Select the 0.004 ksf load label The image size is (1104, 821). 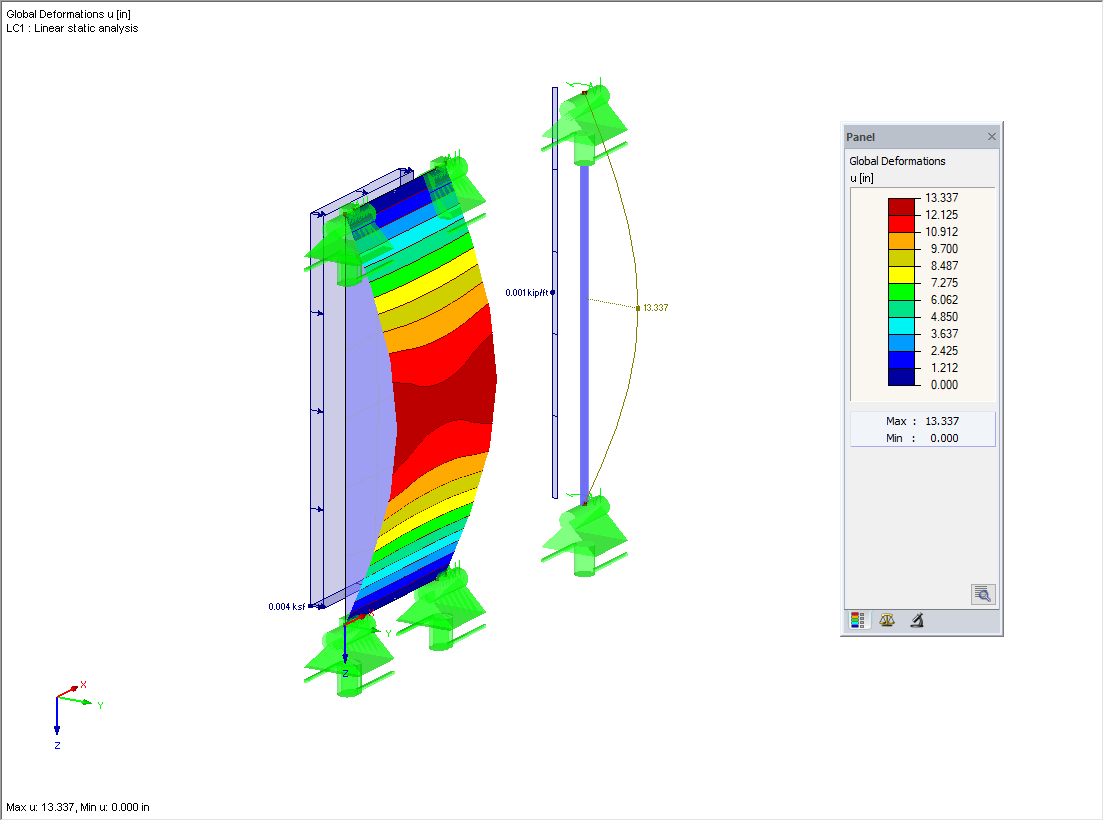(286, 605)
